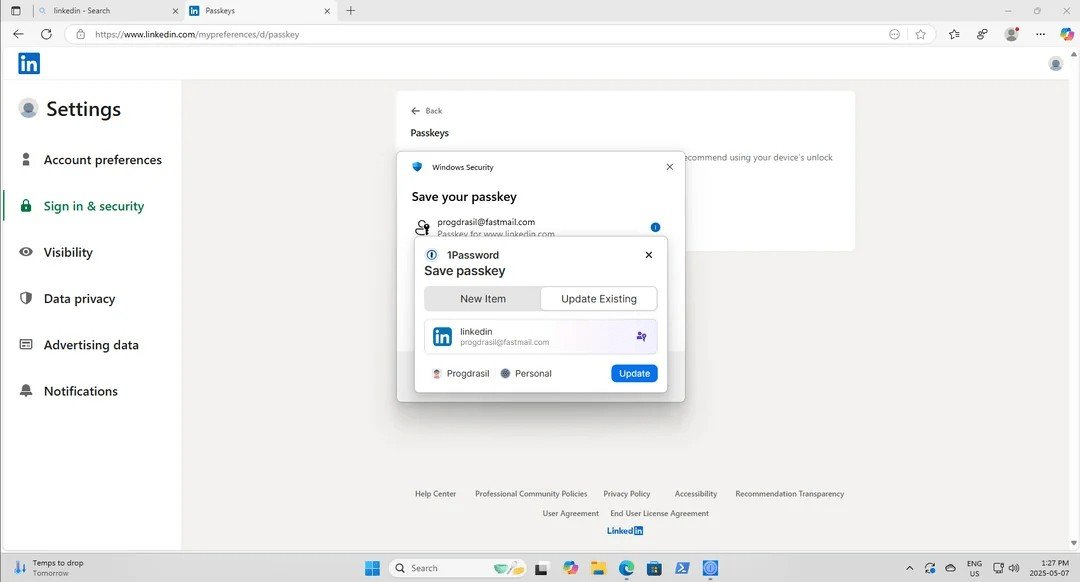Screen dimensions: 1080x582
Task: Open Microsoft Edge from the taskbar
Action: tap(626, 568)
